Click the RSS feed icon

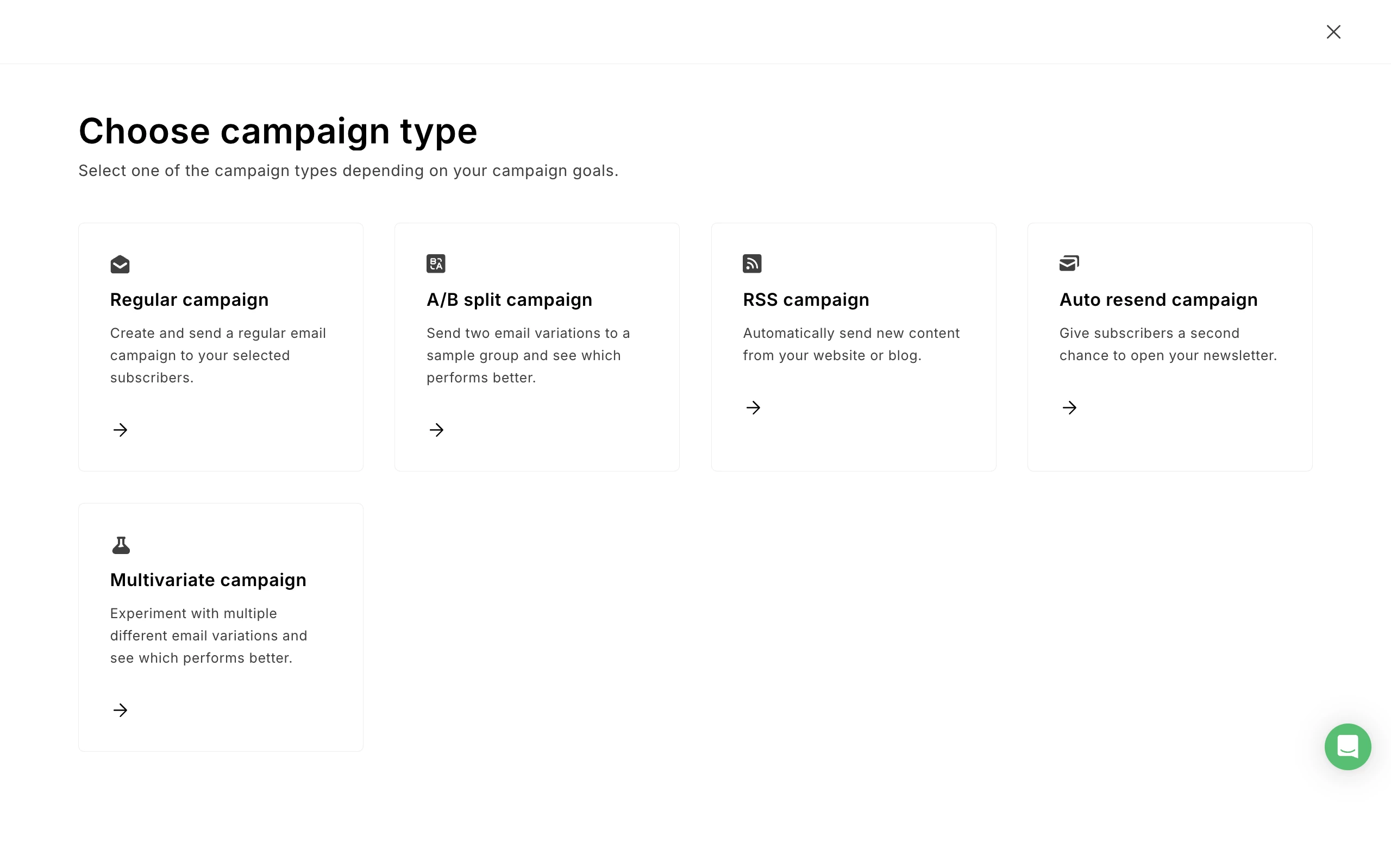[752, 263]
